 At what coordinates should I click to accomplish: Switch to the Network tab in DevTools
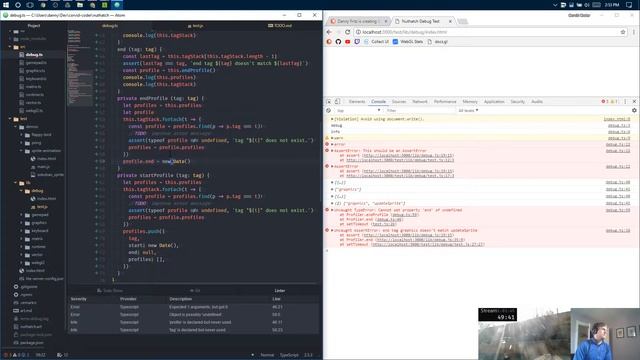pyautogui.click(x=420, y=101)
